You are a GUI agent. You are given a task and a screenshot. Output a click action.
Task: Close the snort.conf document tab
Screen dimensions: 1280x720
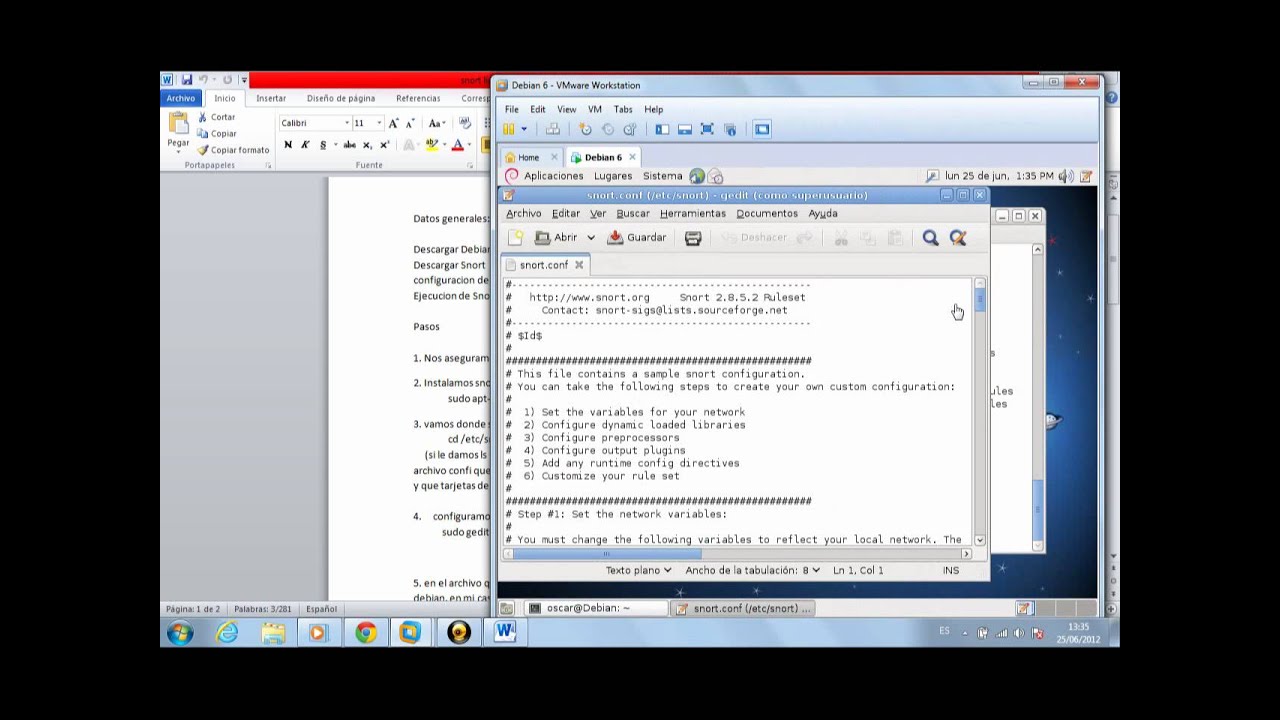tap(578, 265)
